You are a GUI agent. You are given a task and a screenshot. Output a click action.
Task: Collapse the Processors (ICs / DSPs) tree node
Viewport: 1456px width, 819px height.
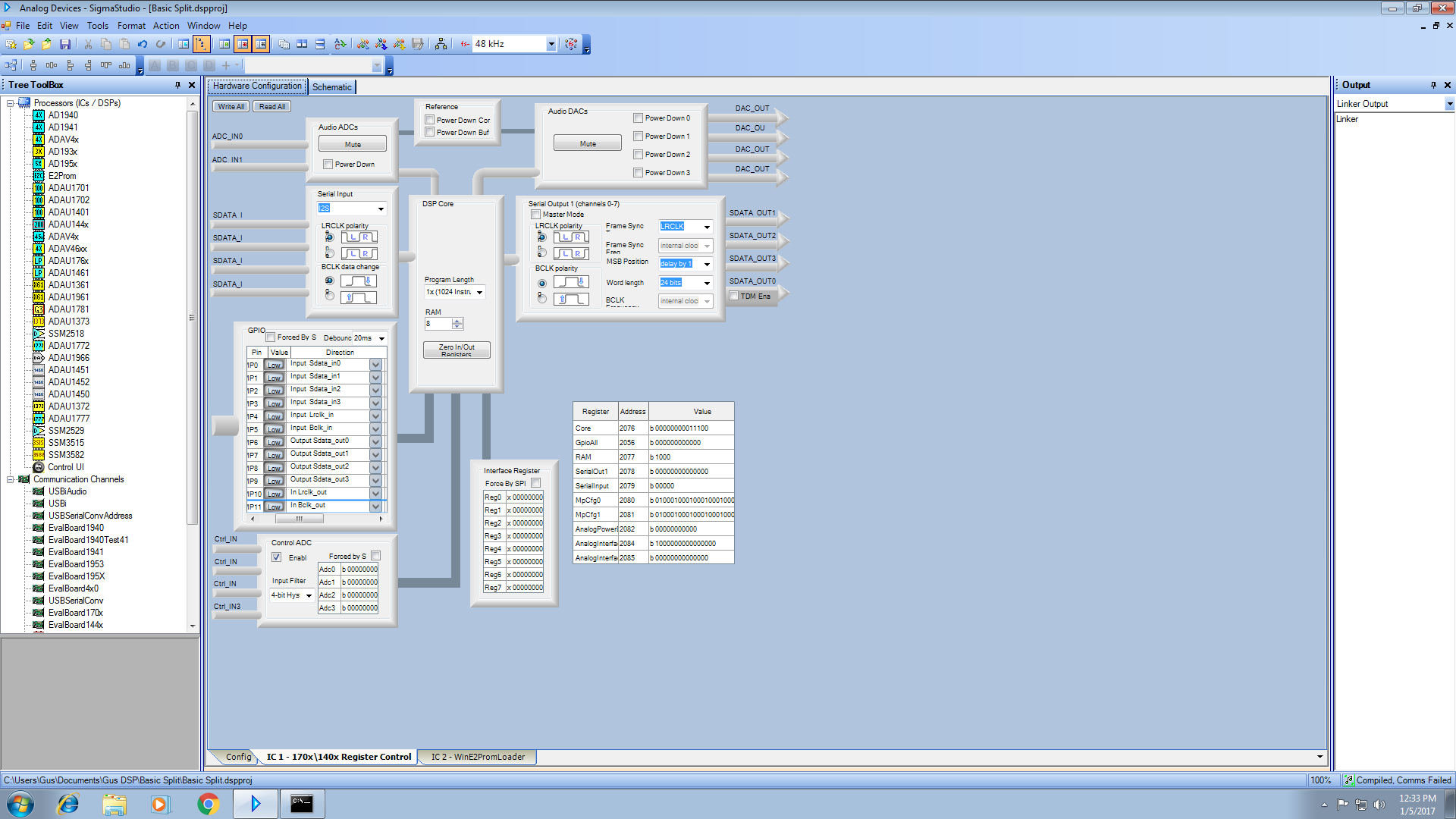(x=10, y=103)
